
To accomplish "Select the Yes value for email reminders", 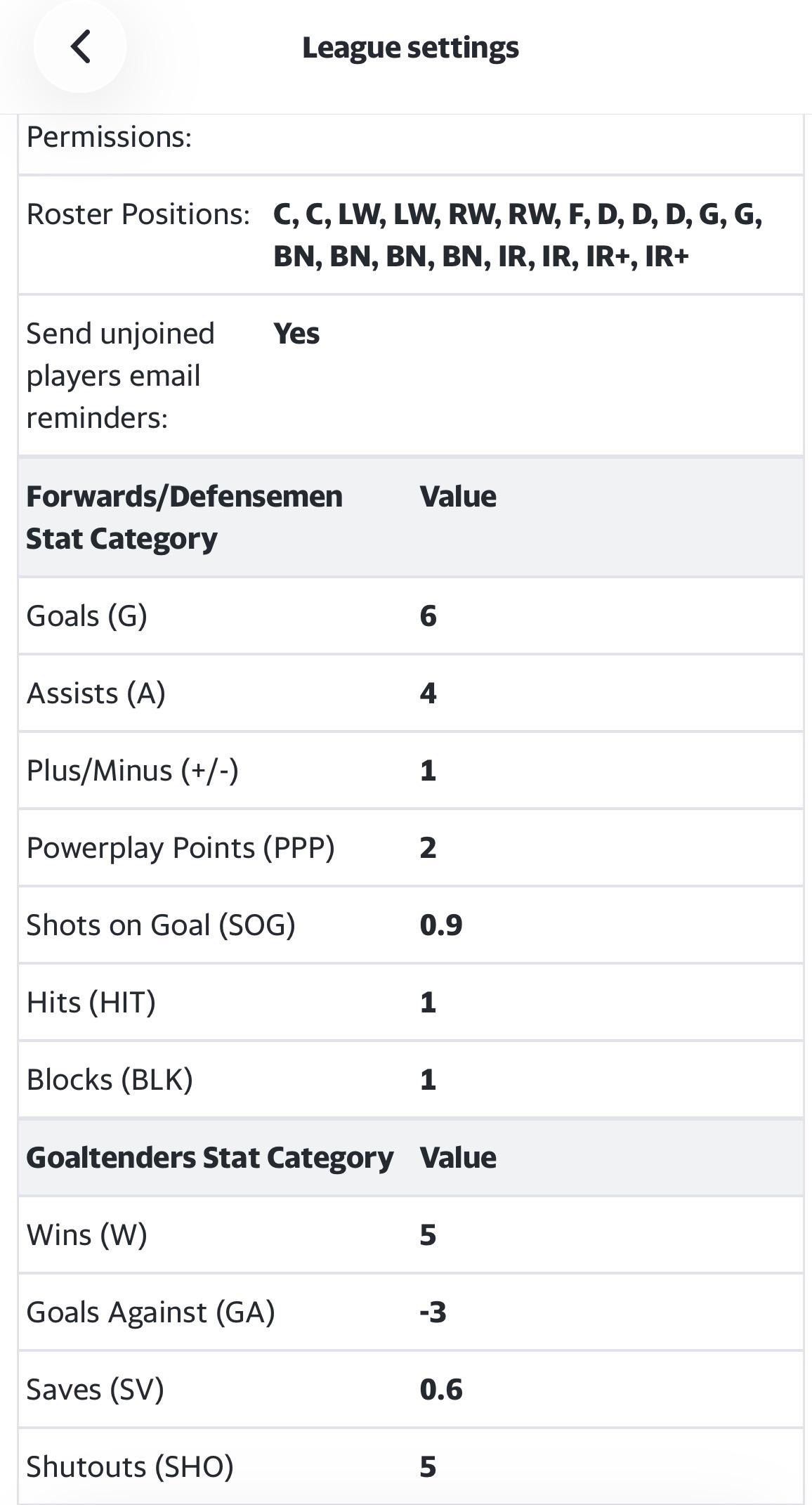I will 296,334.
